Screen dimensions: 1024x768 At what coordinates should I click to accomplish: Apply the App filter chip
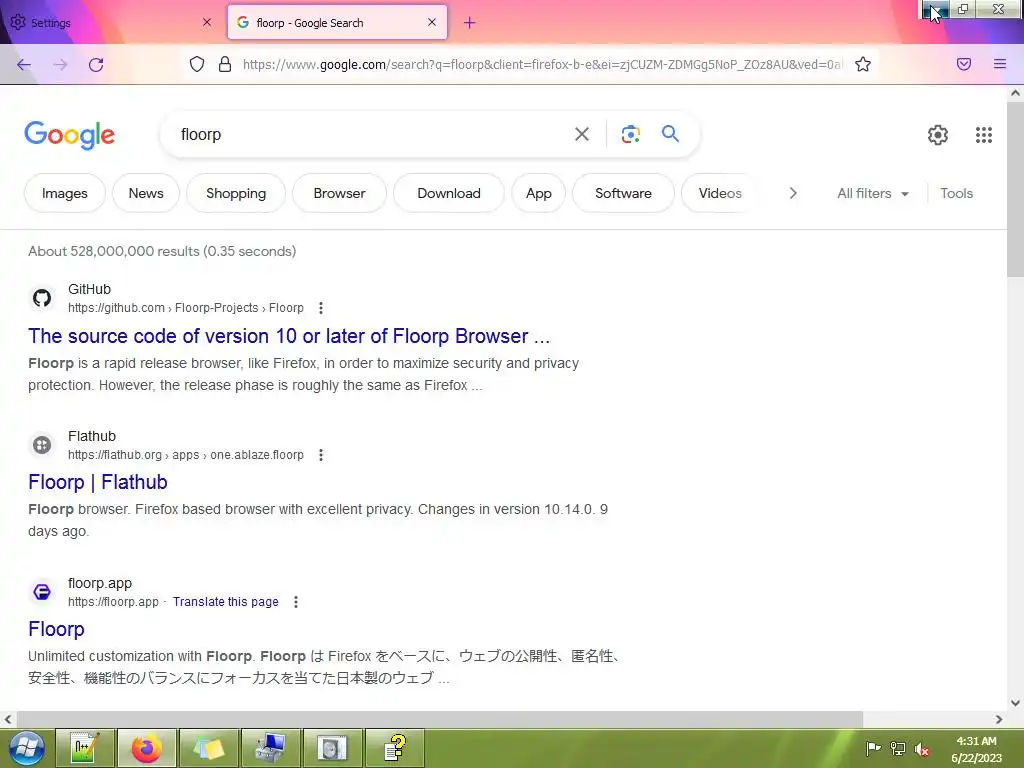pos(538,193)
